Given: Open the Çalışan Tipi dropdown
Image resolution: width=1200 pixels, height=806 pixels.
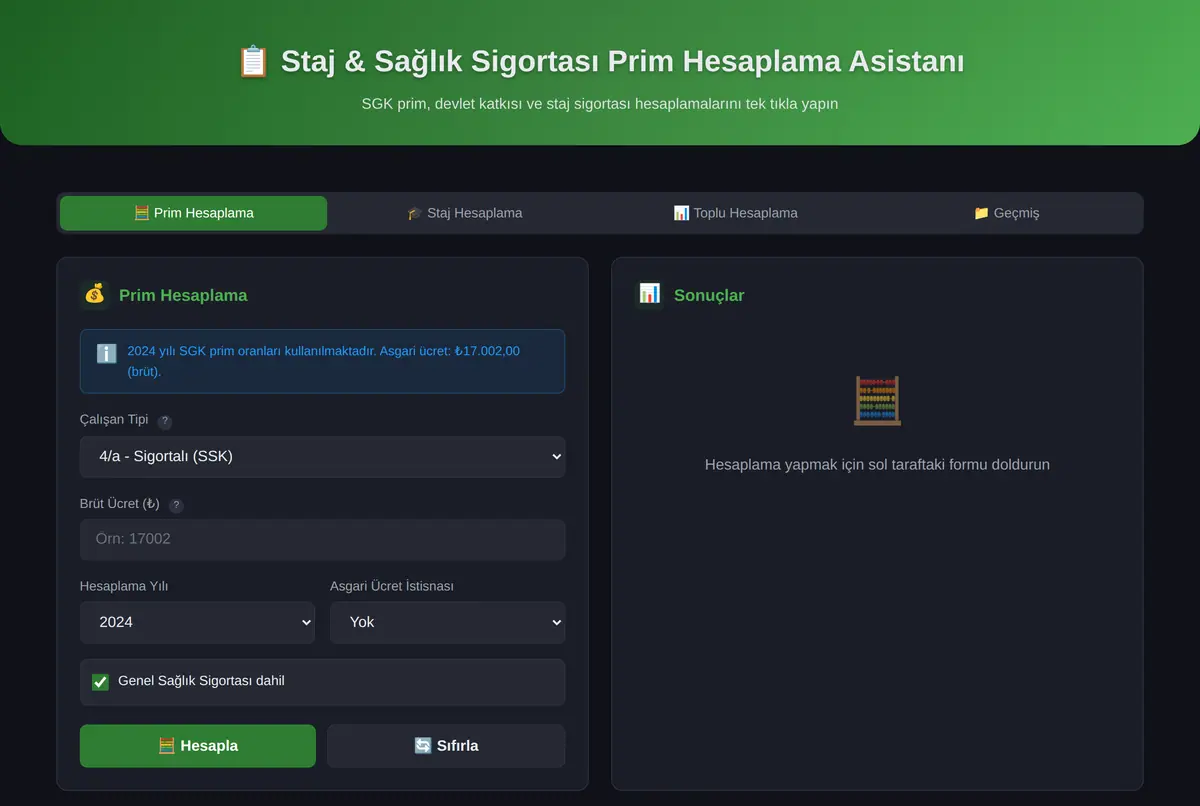Looking at the screenshot, I should point(322,457).
